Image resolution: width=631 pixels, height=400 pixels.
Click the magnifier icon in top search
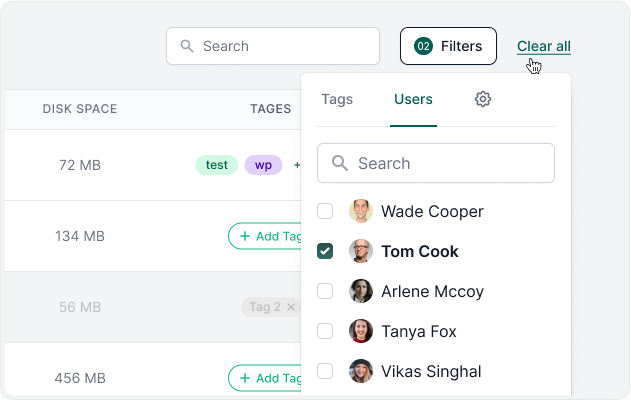(186, 46)
